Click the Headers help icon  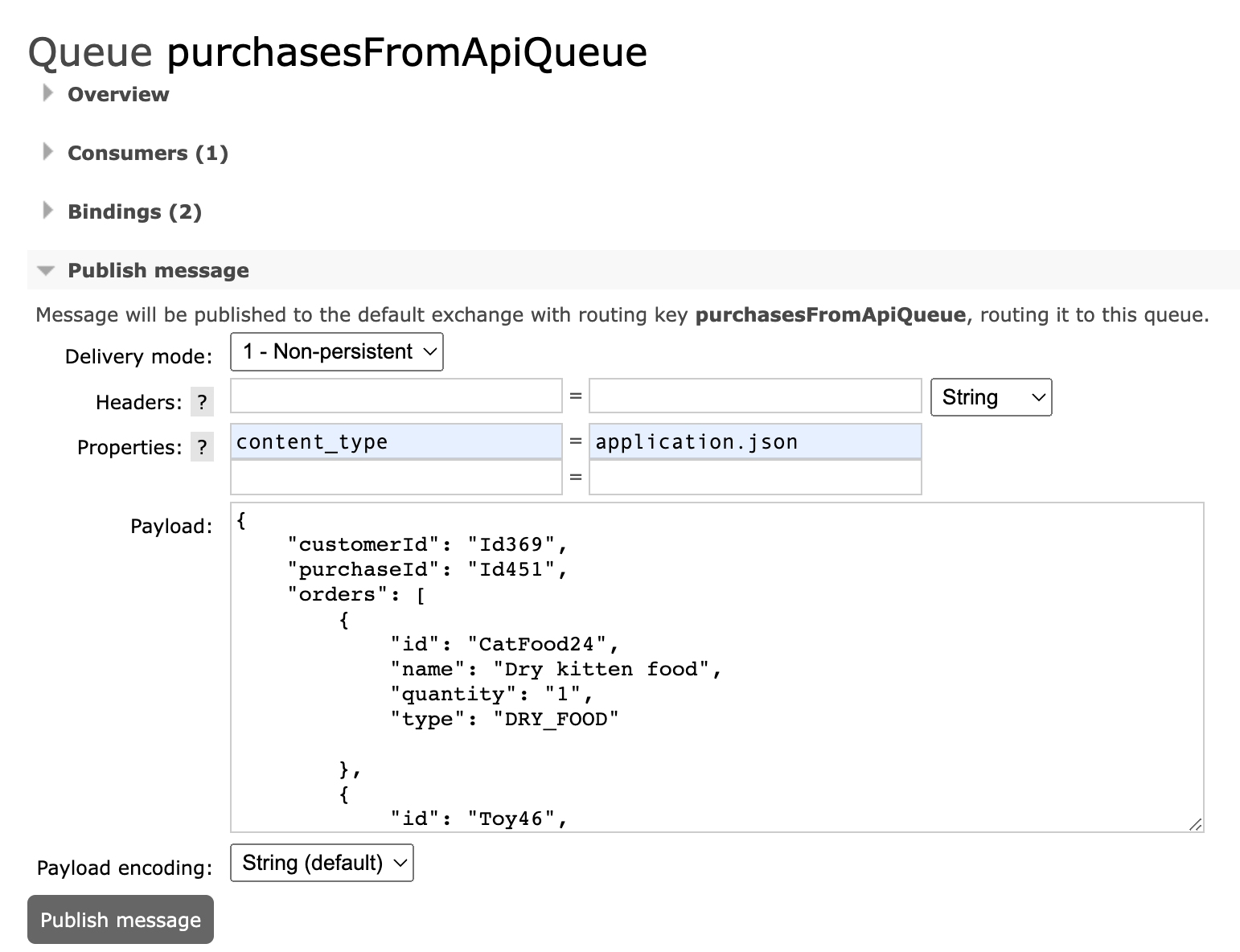[x=203, y=402]
